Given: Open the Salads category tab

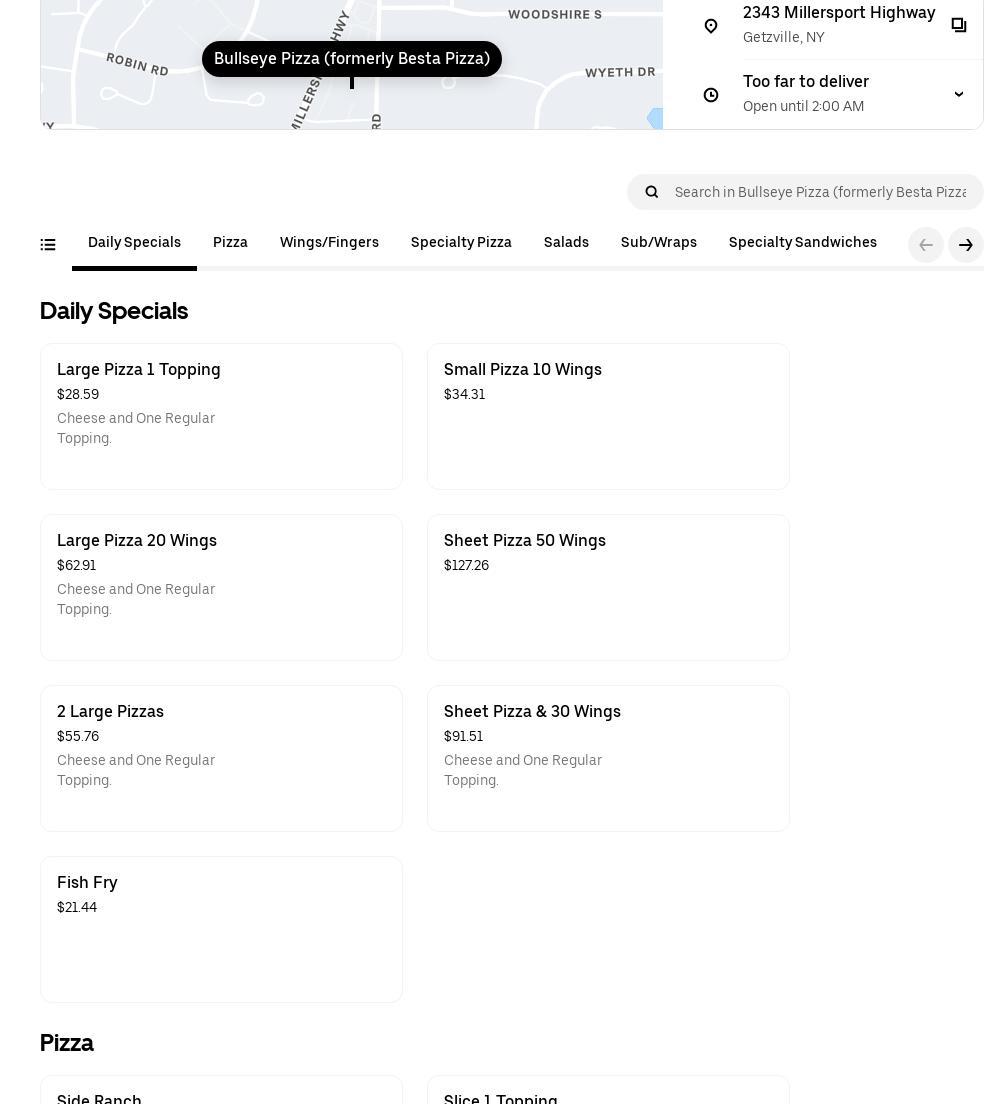Looking at the screenshot, I should point(566,243).
